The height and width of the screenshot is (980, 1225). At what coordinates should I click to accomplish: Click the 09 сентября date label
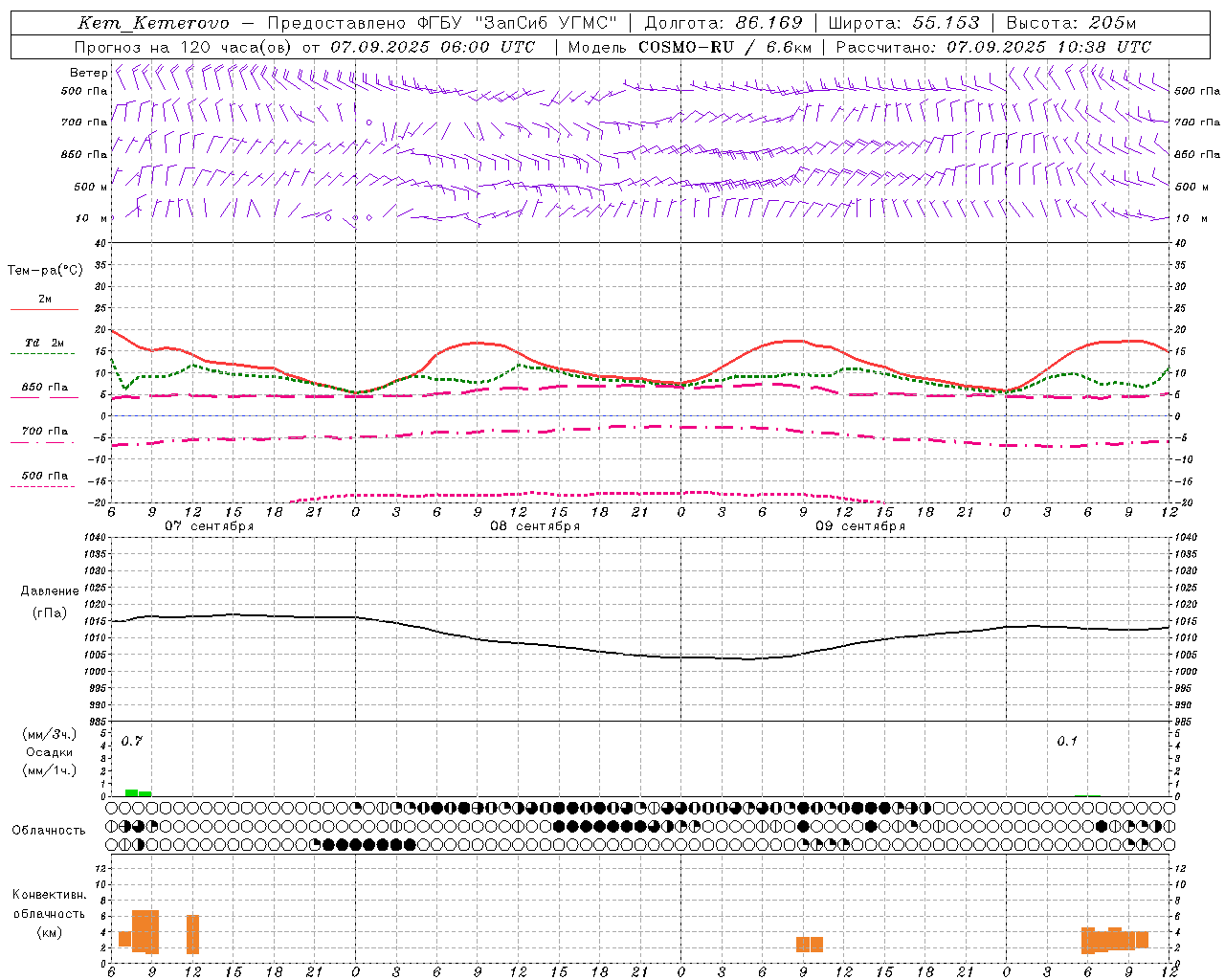point(859,526)
